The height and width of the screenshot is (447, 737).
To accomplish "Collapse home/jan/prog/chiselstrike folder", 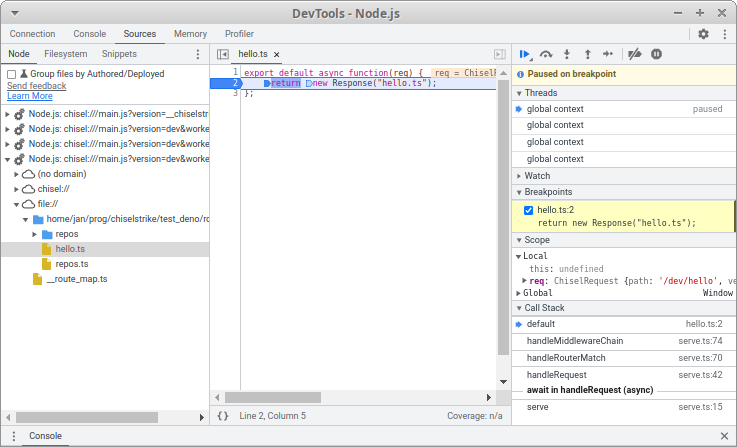I will click(x=25, y=219).
